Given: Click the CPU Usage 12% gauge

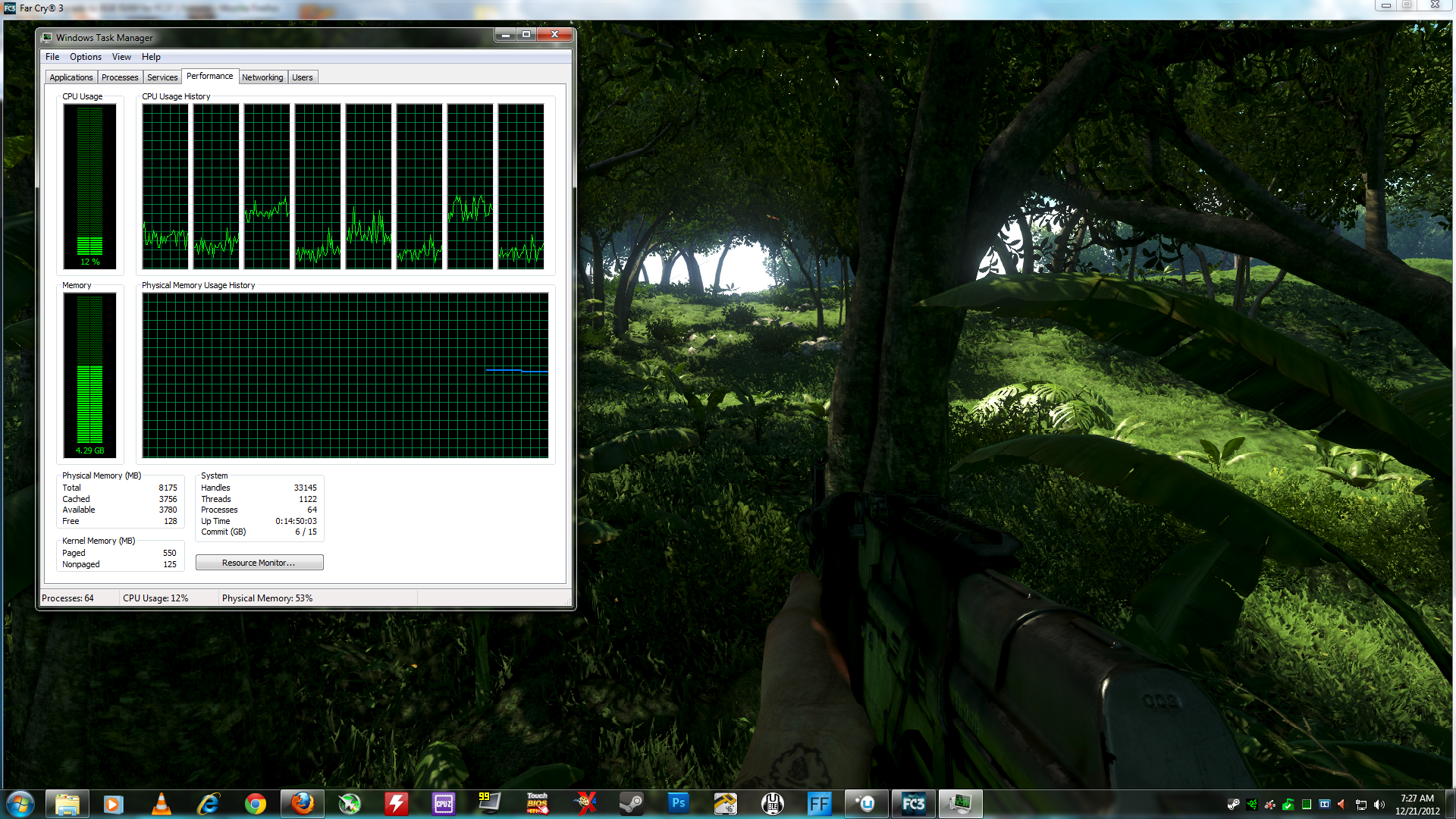Looking at the screenshot, I should (x=89, y=187).
